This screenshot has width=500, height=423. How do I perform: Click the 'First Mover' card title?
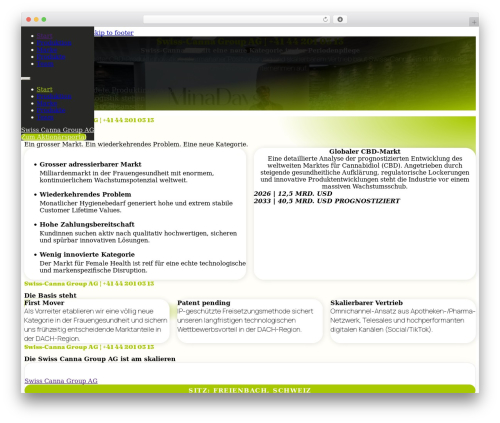(44, 303)
